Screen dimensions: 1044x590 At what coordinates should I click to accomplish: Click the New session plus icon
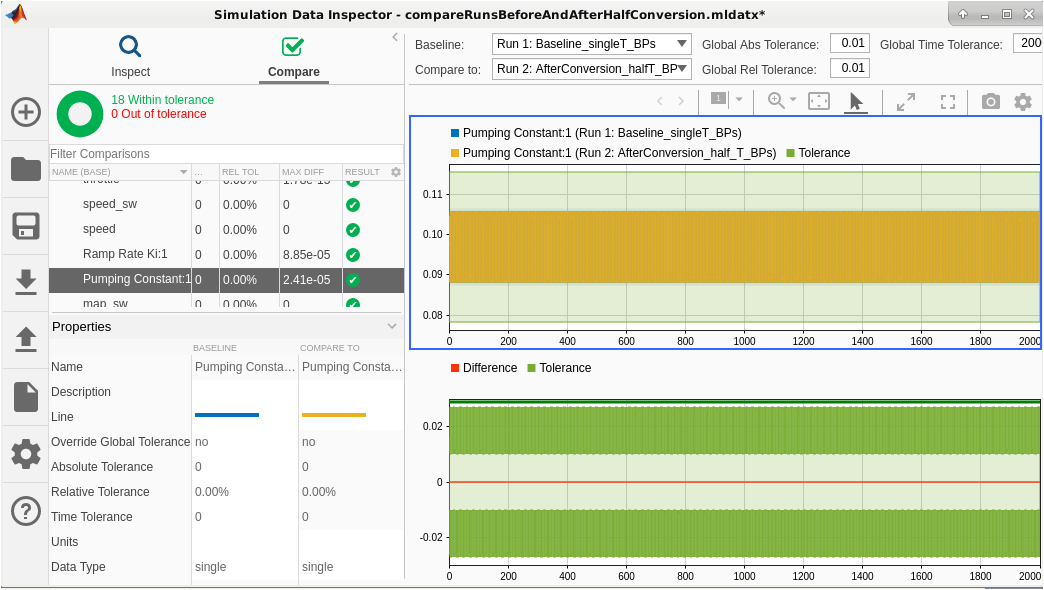tap(25, 111)
